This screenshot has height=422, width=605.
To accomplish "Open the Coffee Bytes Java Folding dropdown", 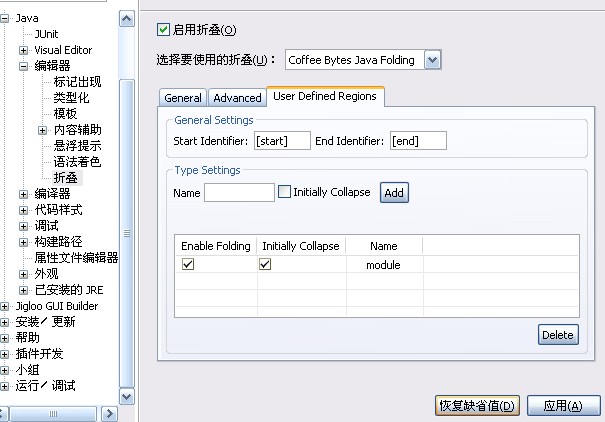I will point(432,60).
